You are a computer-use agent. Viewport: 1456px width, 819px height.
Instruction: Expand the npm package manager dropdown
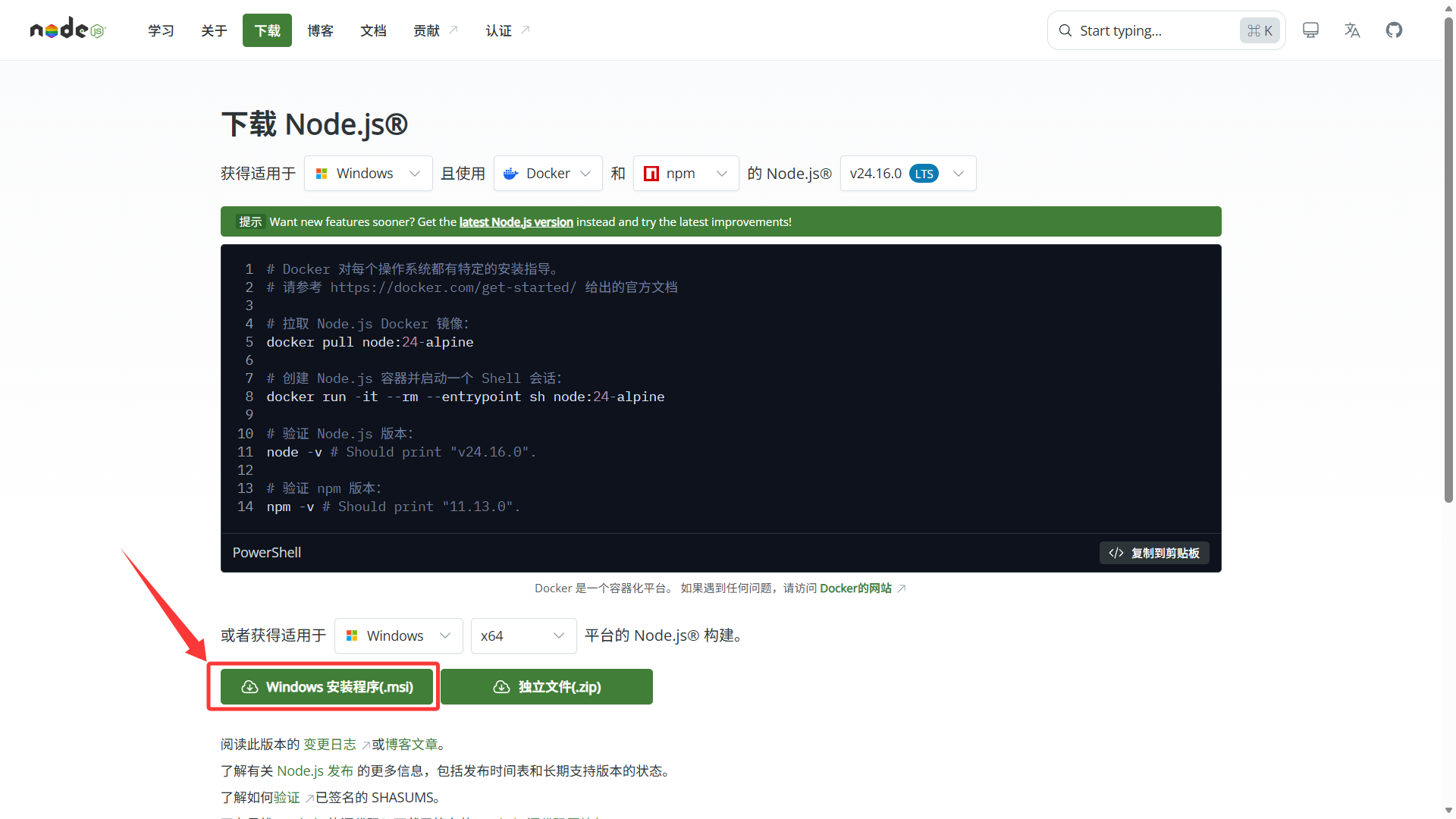coord(686,174)
